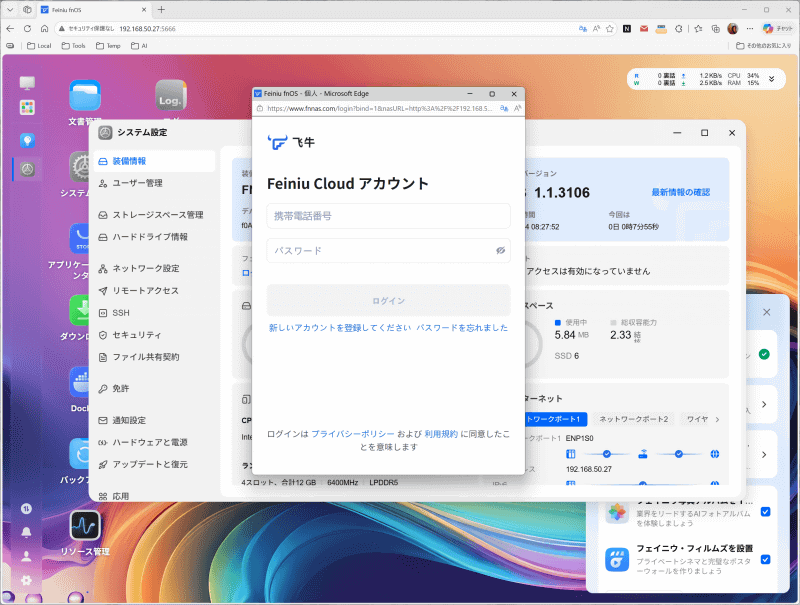Open the Notion extension icon in Edge toolbar
800x605 pixels.
(627, 29)
